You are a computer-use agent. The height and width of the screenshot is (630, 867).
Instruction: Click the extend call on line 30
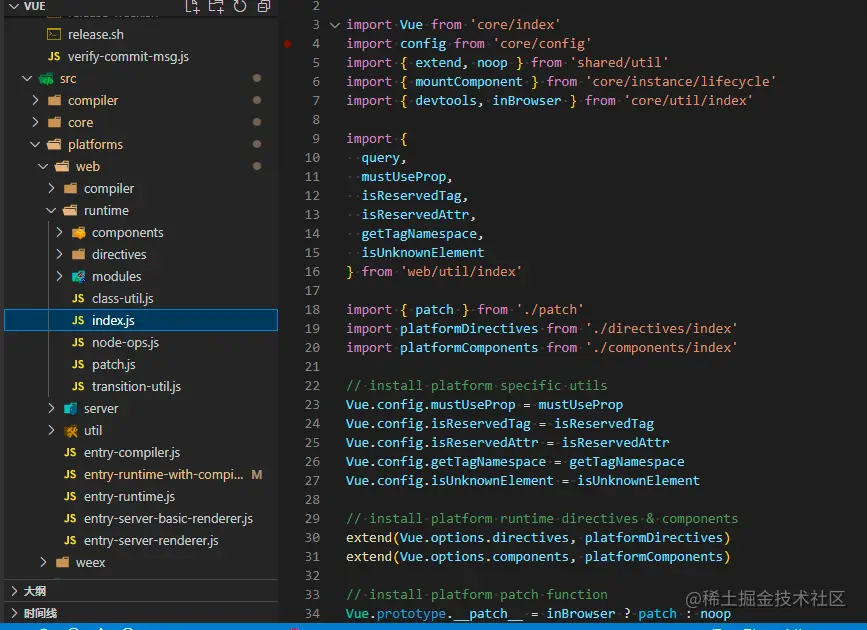tap(369, 538)
